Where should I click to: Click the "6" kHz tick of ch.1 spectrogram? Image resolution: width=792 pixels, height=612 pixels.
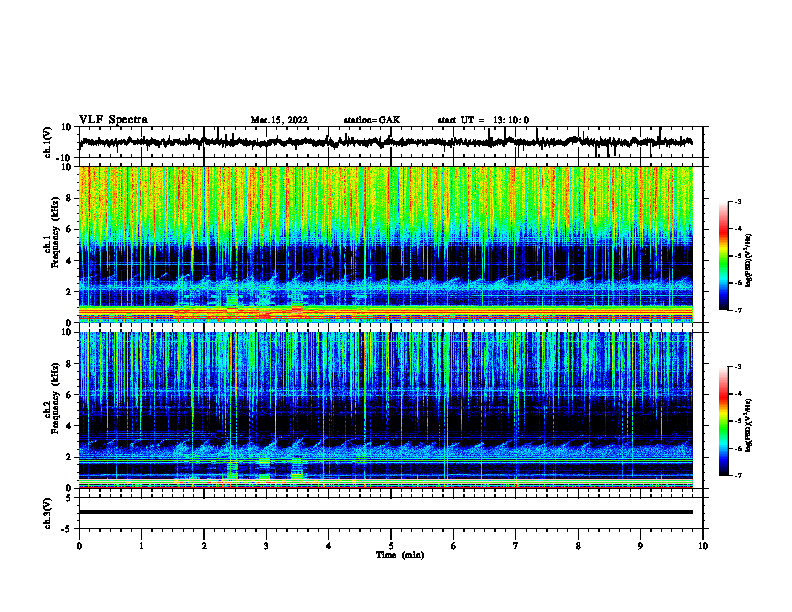tap(70, 229)
